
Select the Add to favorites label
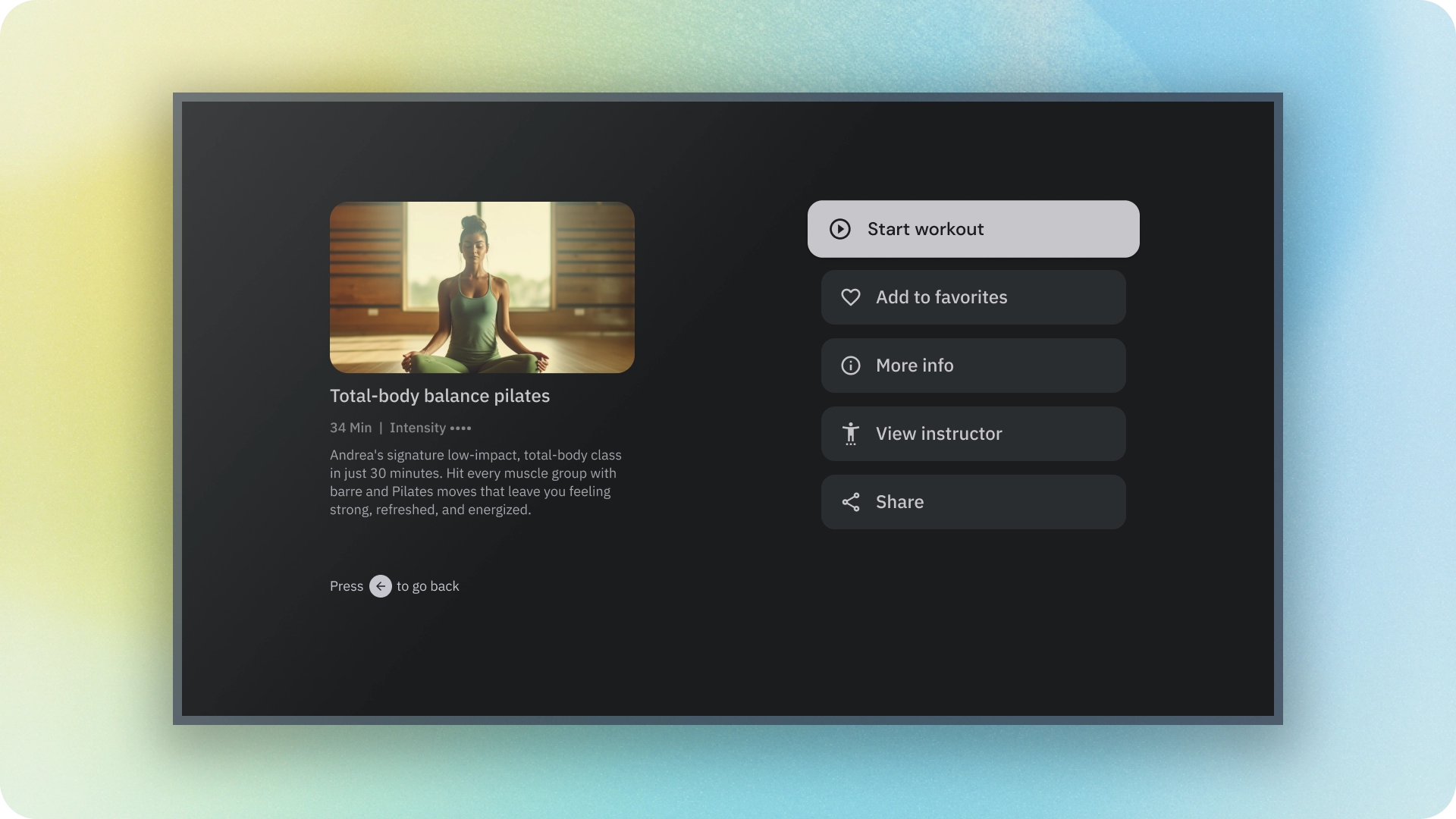click(x=941, y=297)
